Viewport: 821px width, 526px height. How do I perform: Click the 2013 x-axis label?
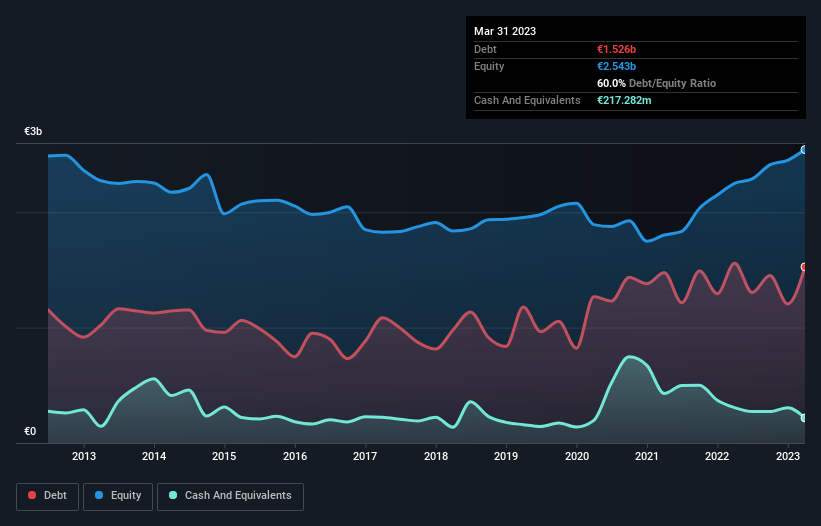(84, 456)
